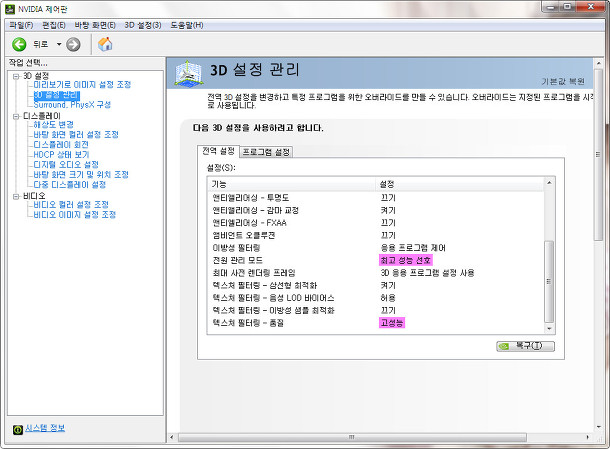The width and height of the screenshot is (610, 449).
Task: Click the 응용 프로그램 제어 value
Action: 413,248
